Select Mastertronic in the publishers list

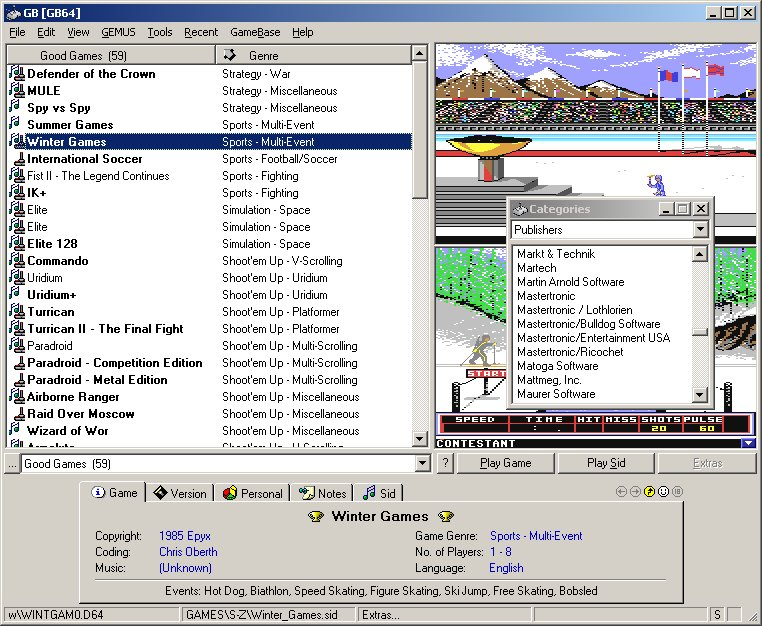point(546,296)
